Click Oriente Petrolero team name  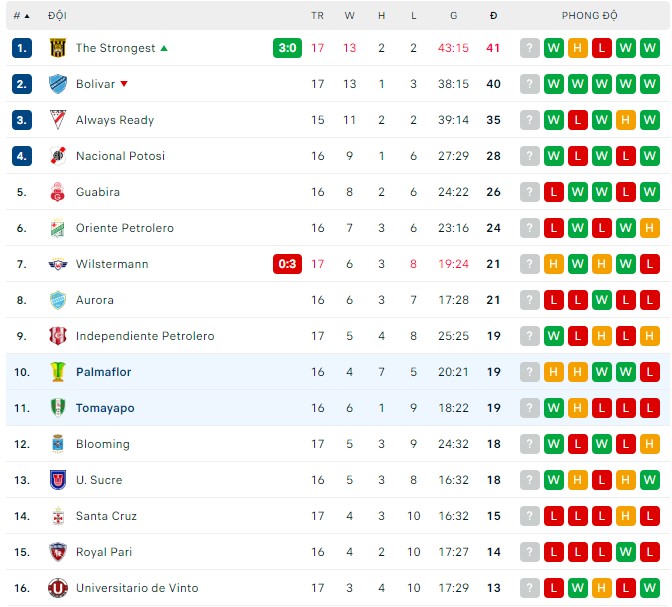tap(124, 228)
